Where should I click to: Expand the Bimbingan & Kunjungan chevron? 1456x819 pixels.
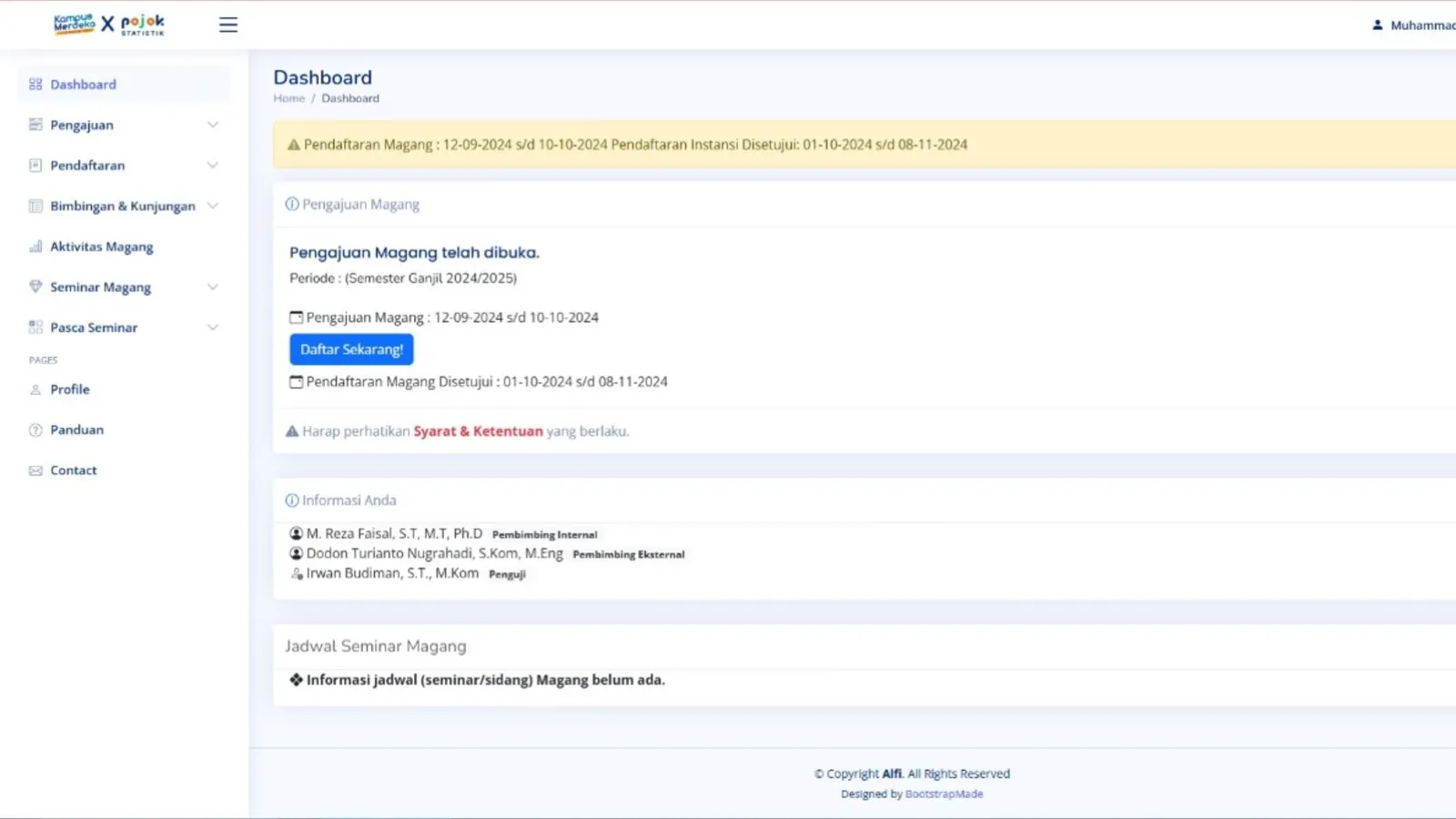[x=213, y=206]
